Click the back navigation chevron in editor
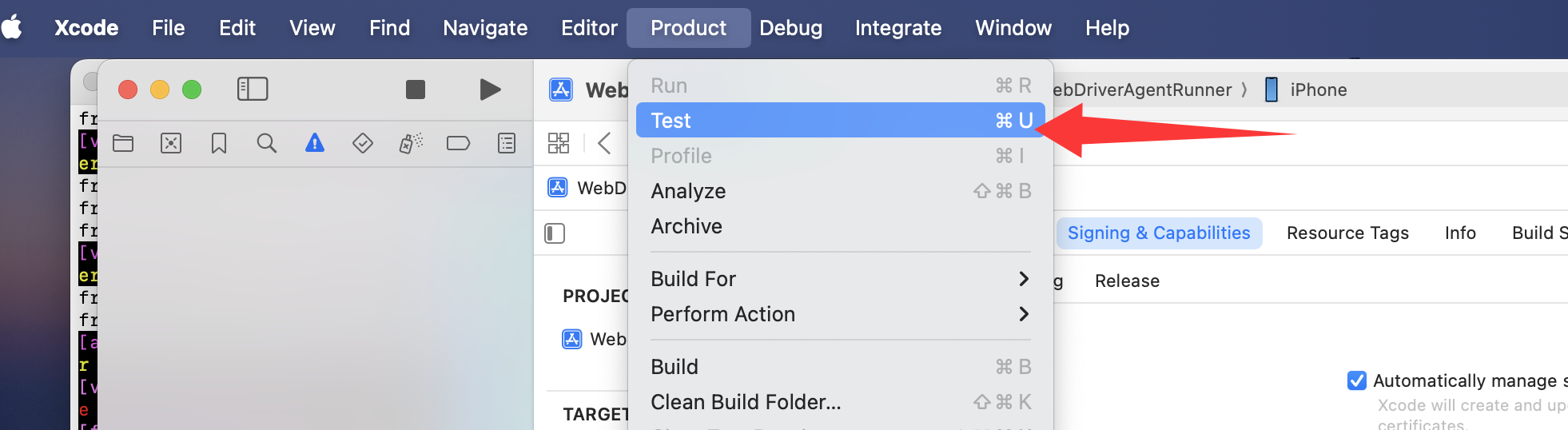Screen dimensions: 1568x430 604,143
